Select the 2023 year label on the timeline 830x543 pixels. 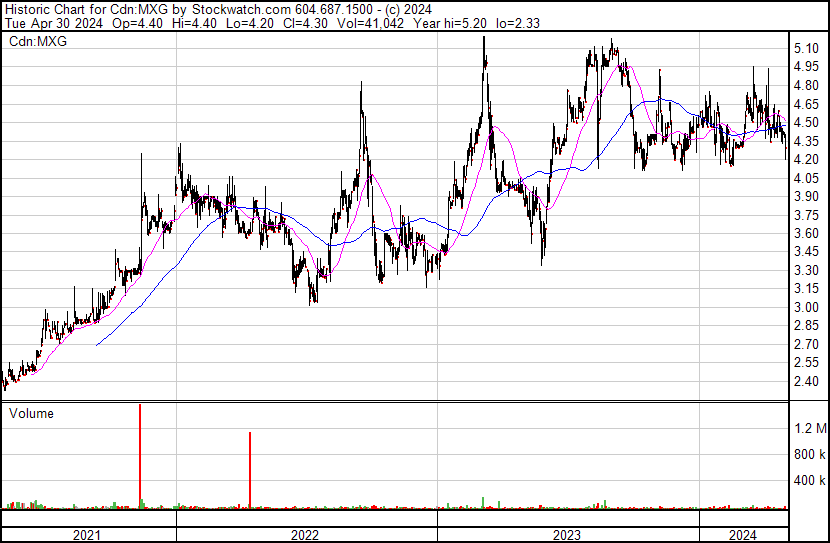(567, 535)
